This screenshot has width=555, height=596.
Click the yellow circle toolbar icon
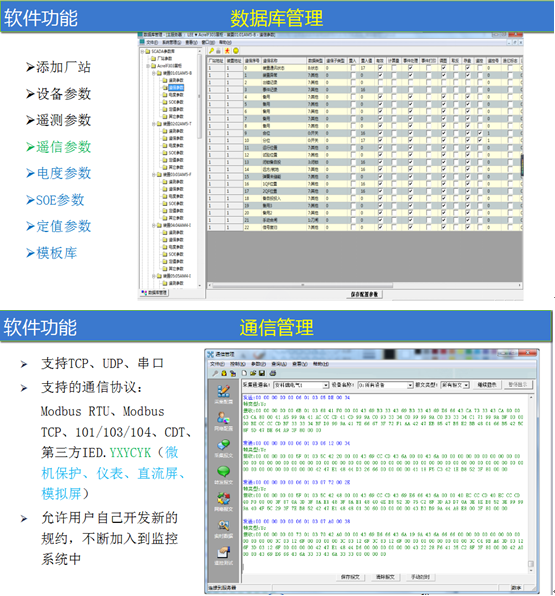coord(236,51)
